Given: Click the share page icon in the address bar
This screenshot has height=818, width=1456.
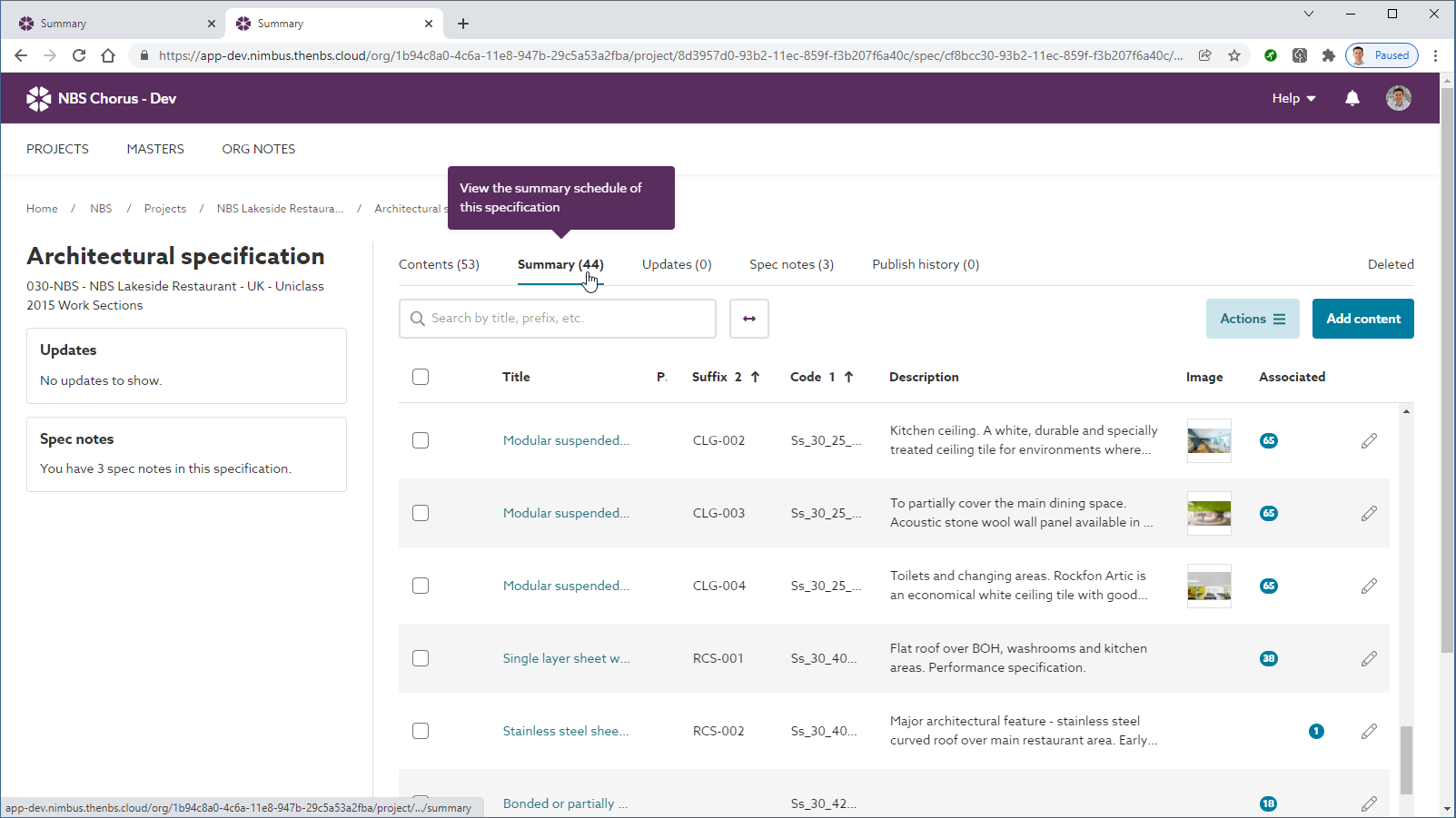Looking at the screenshot, I should tap(1205, 55).
